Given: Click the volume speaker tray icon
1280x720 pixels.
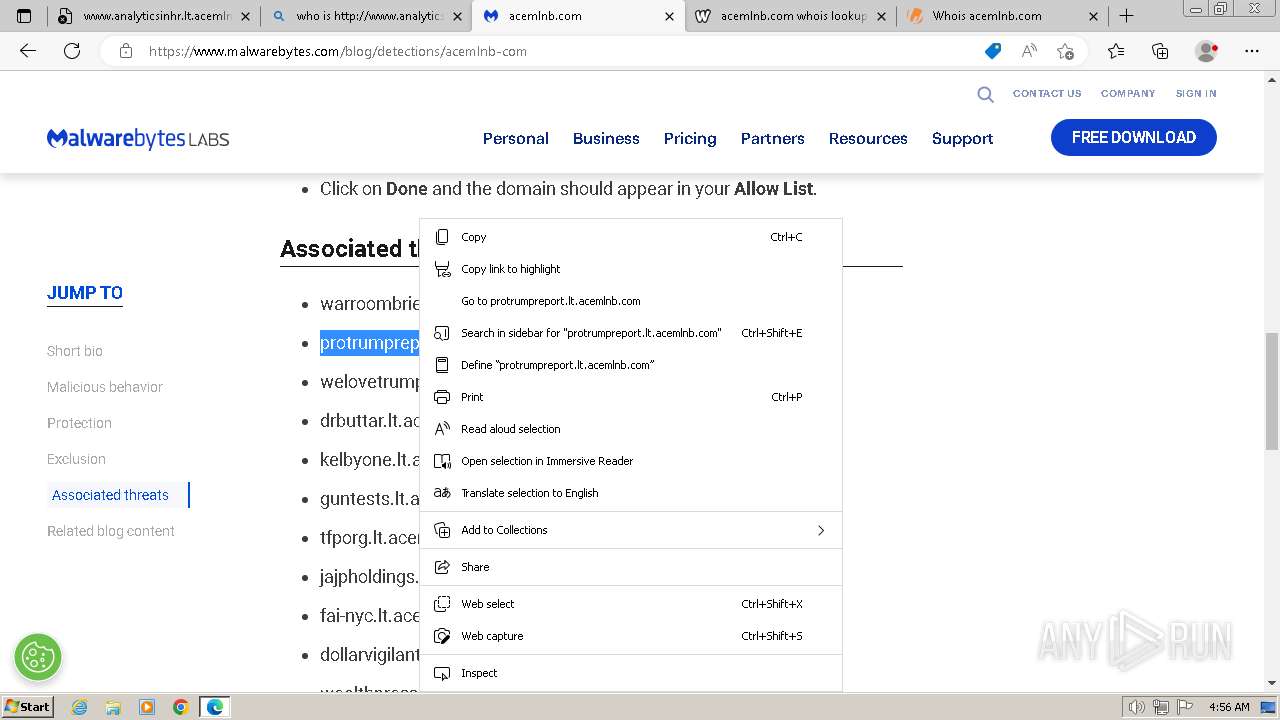Looking at the screenshot, I should pos(1136,707).
